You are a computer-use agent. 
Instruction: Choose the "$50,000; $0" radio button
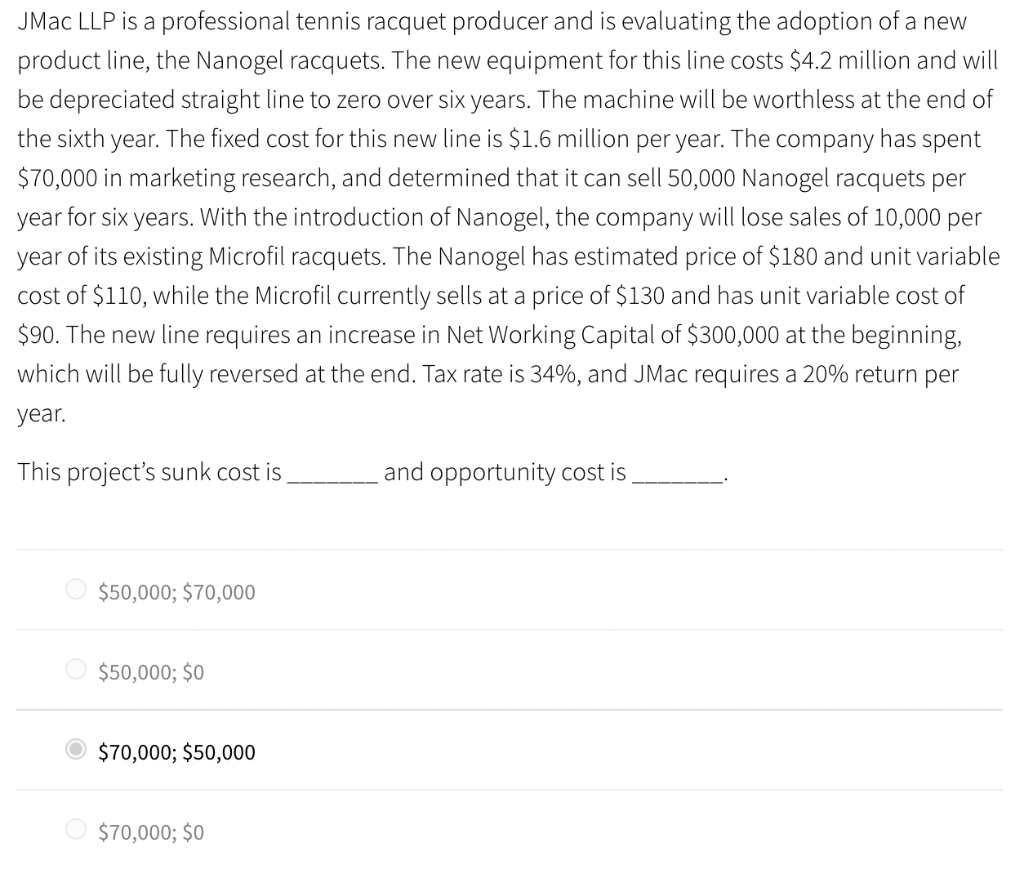coord(76,671)
